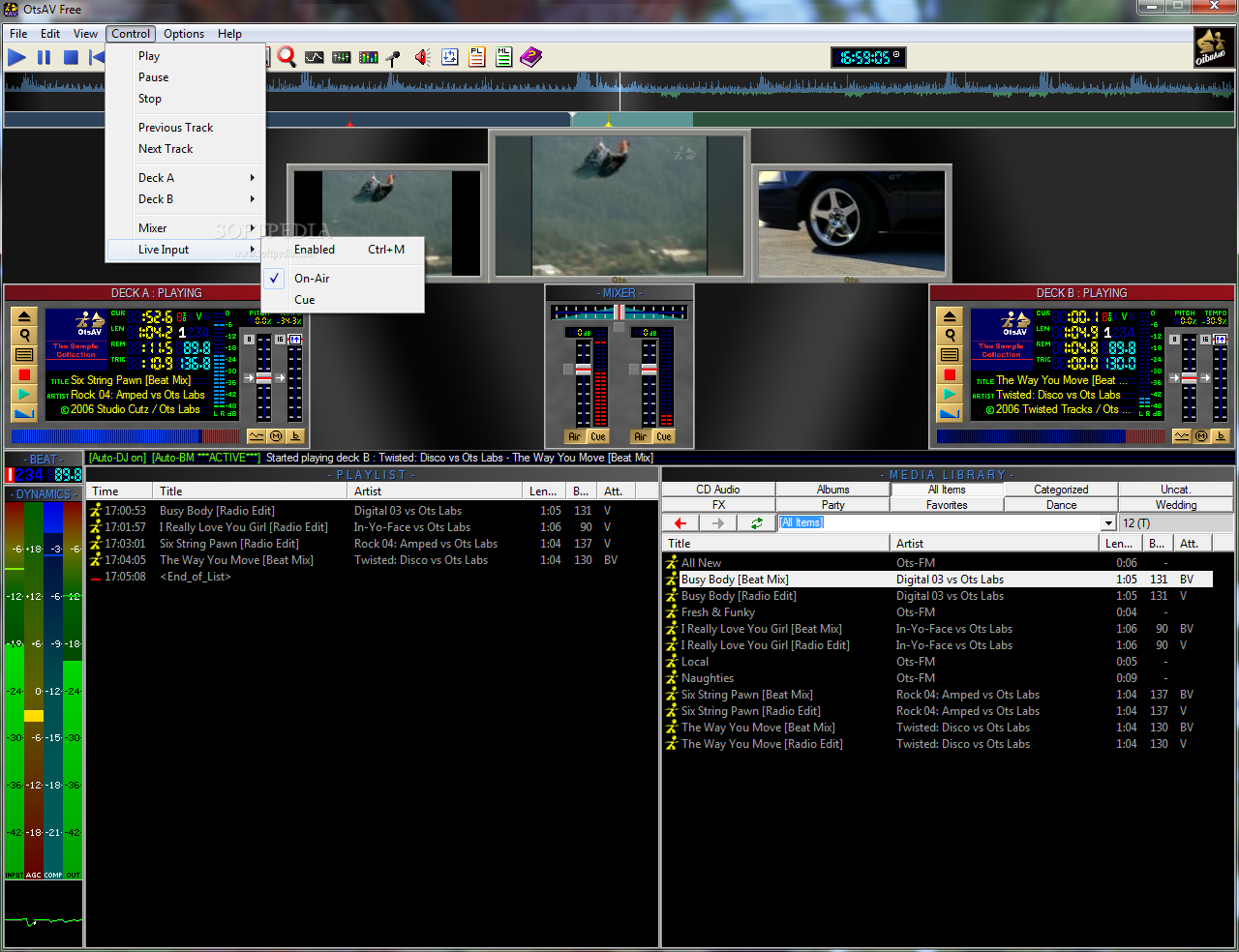
Task: Expand Mixer submenu in Control menu
Action: 185,228
